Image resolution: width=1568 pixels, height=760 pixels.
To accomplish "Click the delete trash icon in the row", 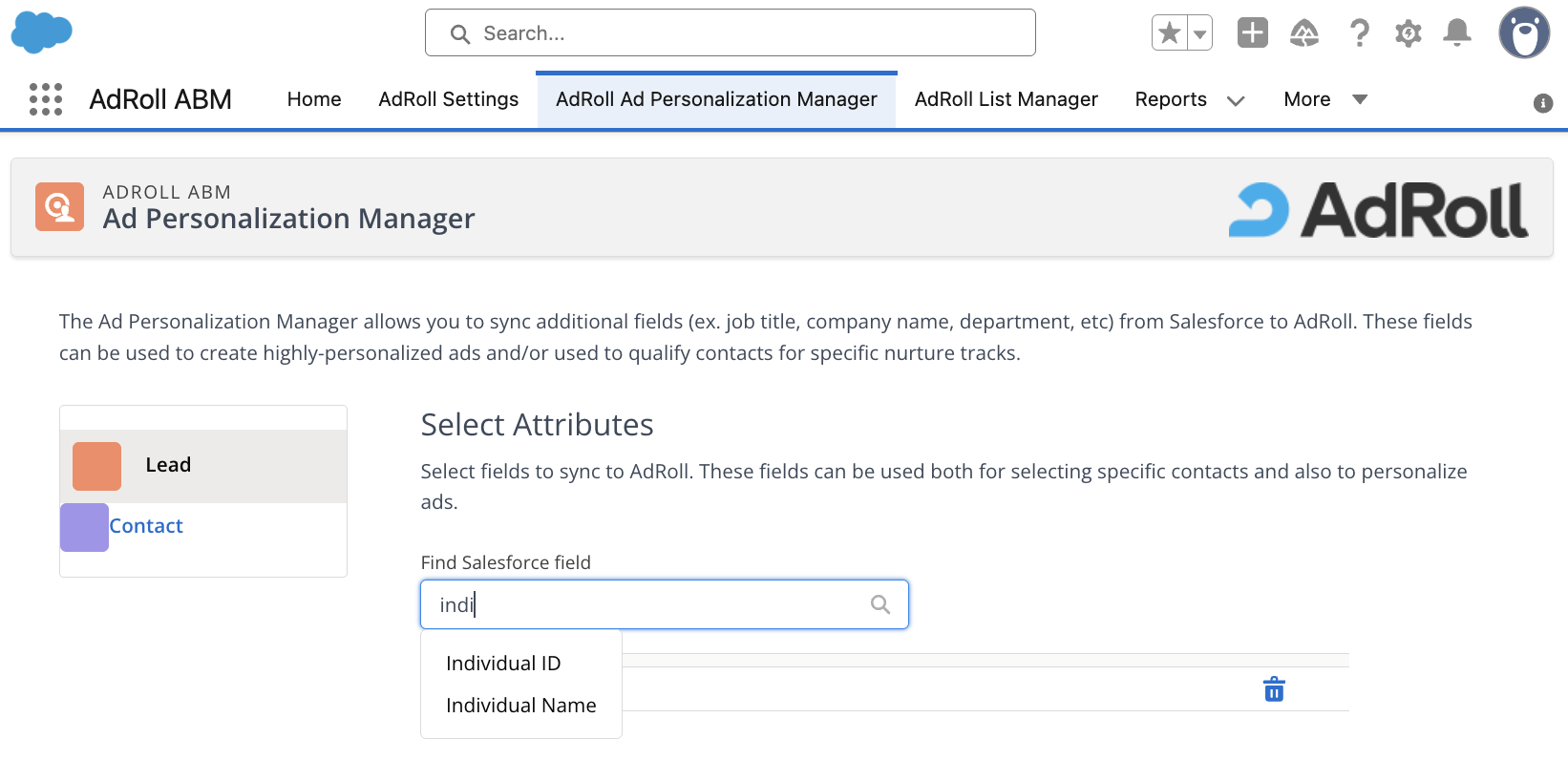I will (1274, 689).
